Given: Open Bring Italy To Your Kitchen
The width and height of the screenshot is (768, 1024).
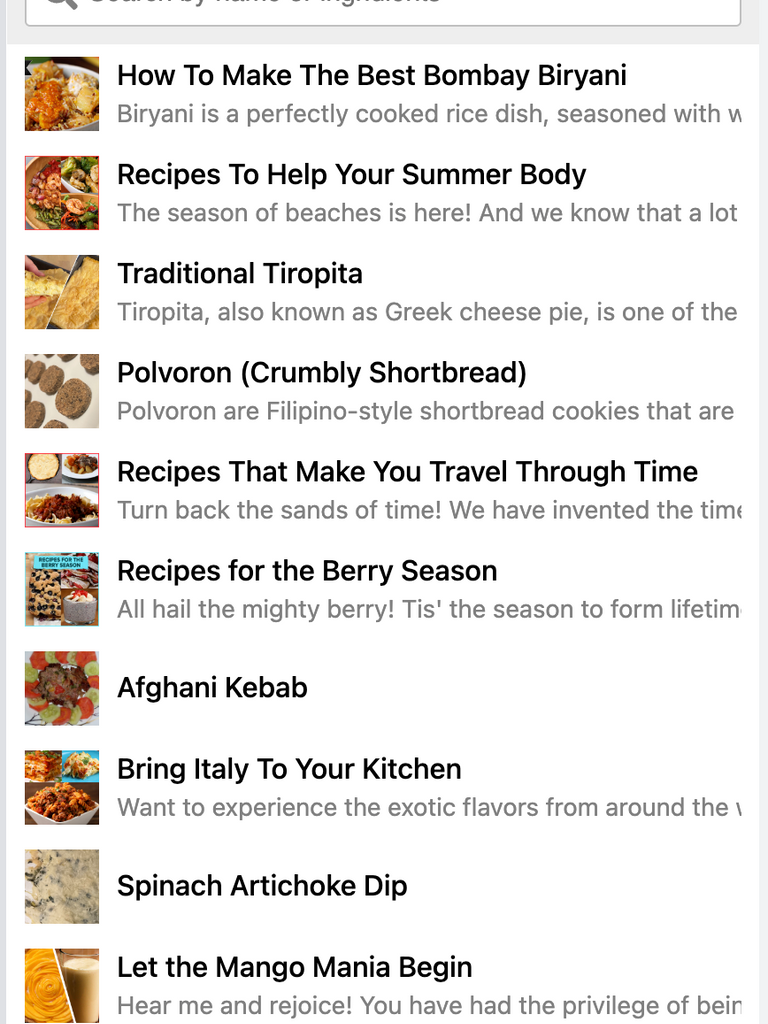Looking at the screenshot, I should [289, 769].
